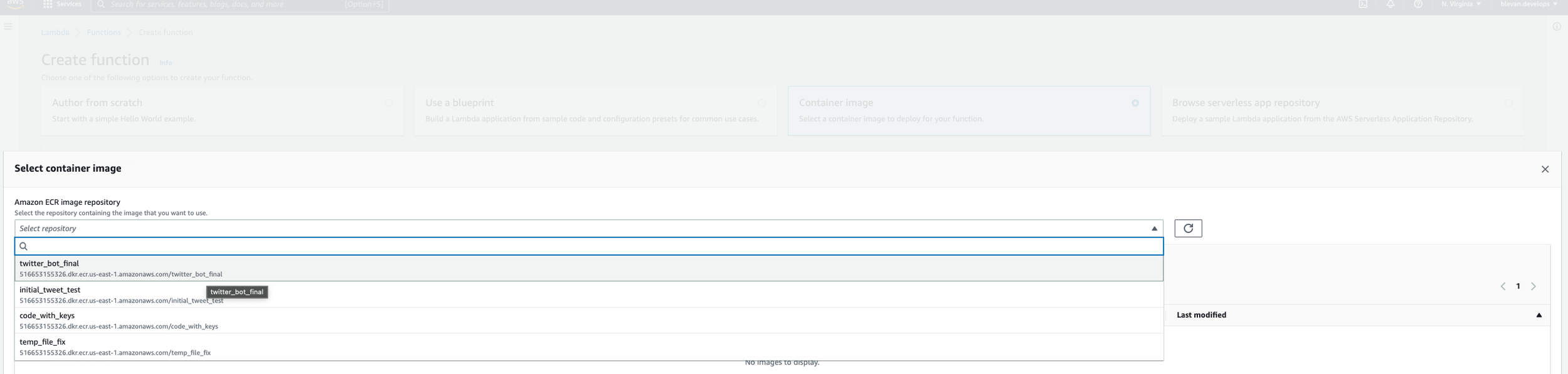Viewport: 1568px width, 374px height.
Task: Click the AWS logo home icon
Action: coord(15,4)
